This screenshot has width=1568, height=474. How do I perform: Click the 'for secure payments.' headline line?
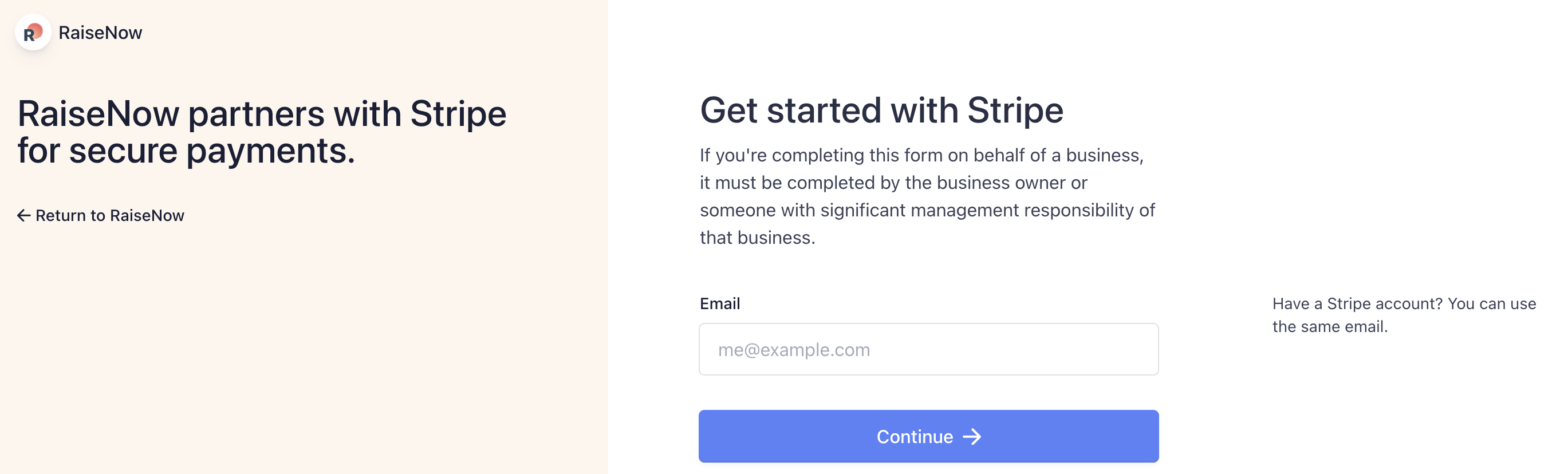[x=186, y=151]
